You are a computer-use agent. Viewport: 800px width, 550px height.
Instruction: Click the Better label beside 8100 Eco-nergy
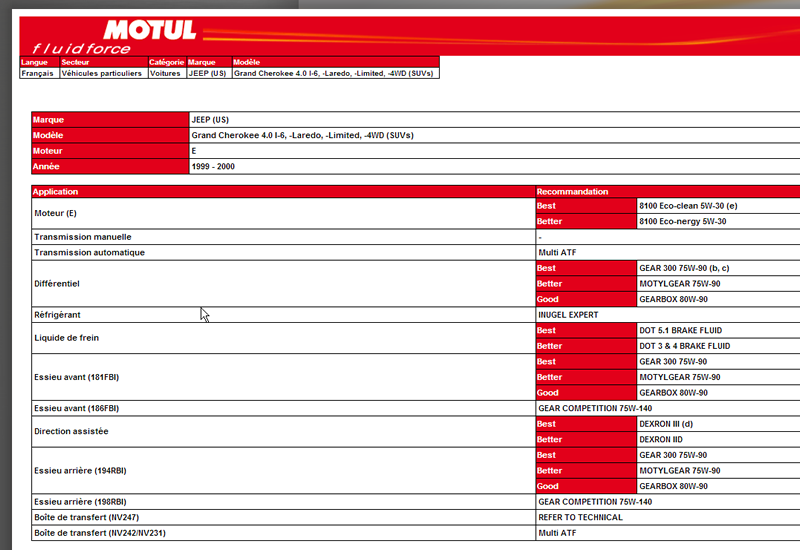point(586,221)
